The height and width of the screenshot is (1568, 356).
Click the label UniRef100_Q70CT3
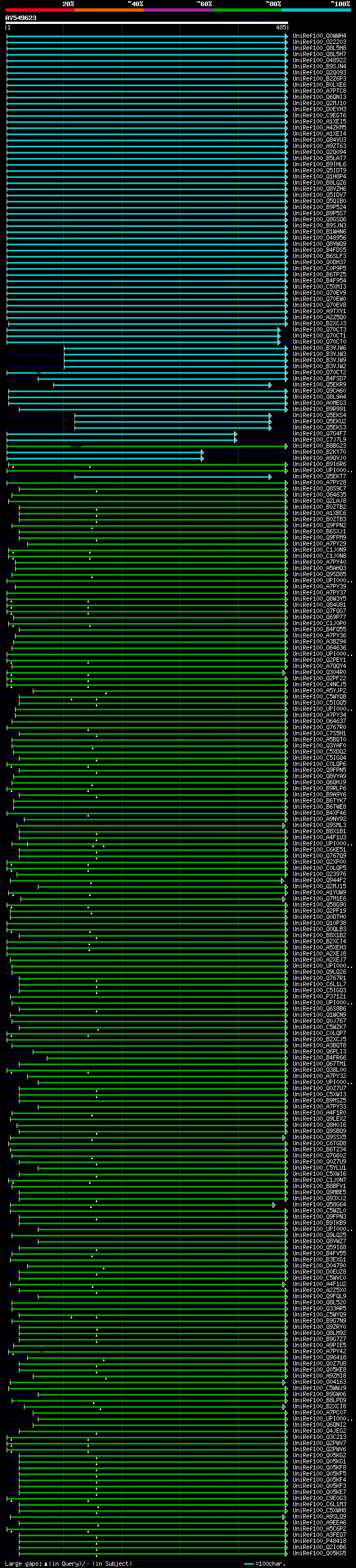(x=319, y=329)
